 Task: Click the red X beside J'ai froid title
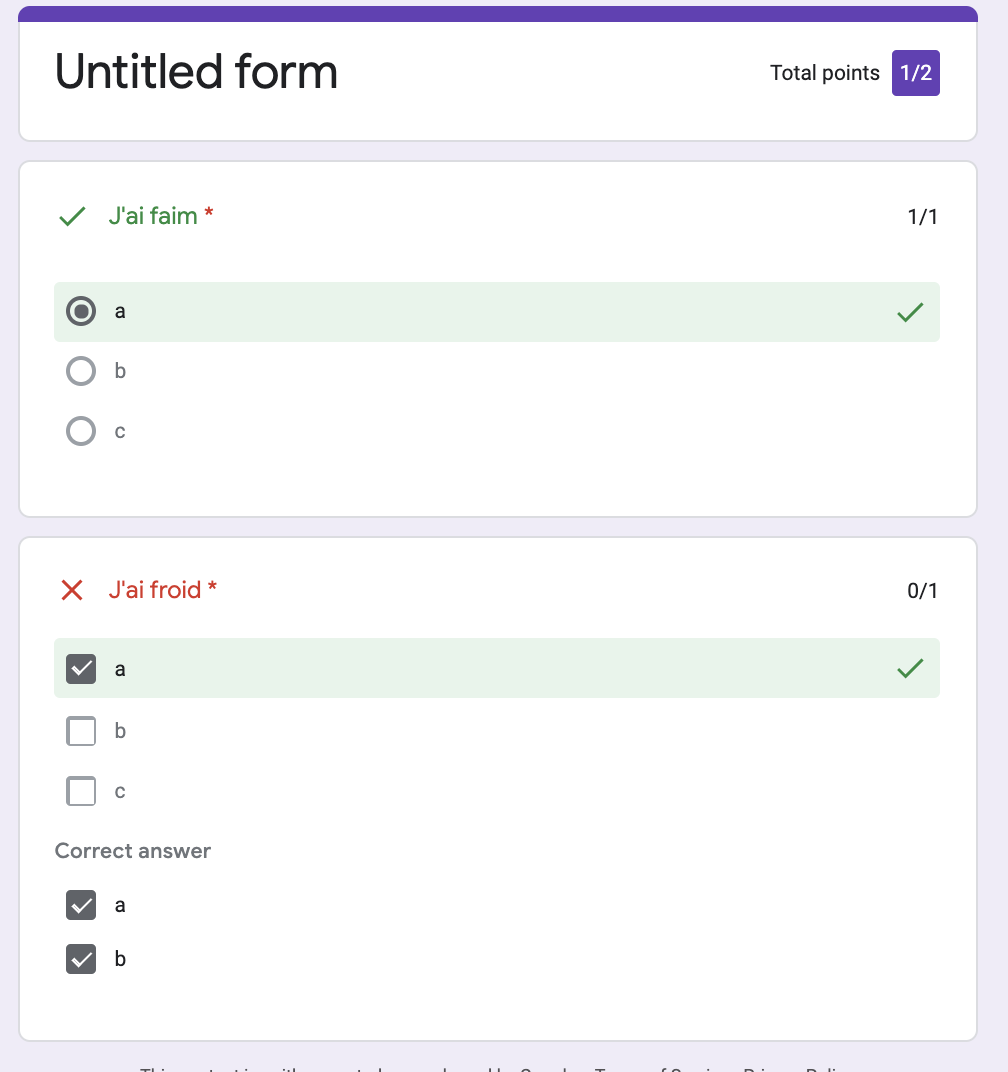click(x=72, y=590)
